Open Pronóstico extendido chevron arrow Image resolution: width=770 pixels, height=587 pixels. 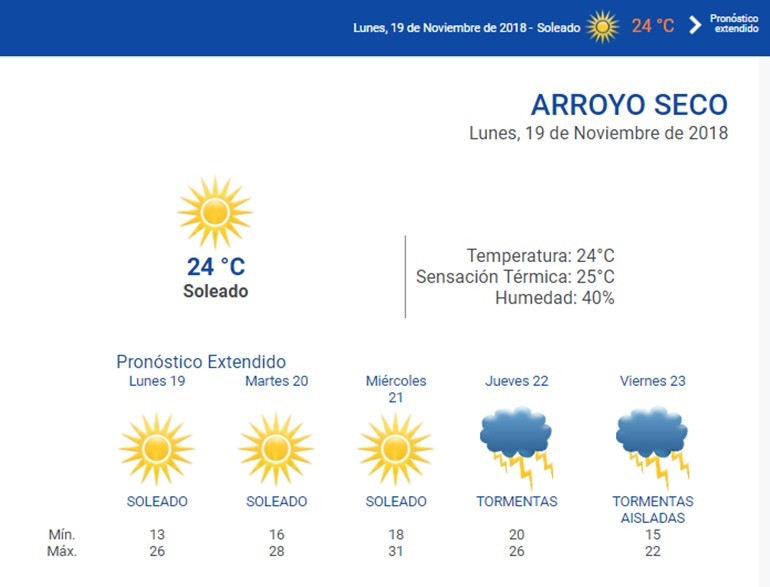pyautogui.click(x=695, y=25)
